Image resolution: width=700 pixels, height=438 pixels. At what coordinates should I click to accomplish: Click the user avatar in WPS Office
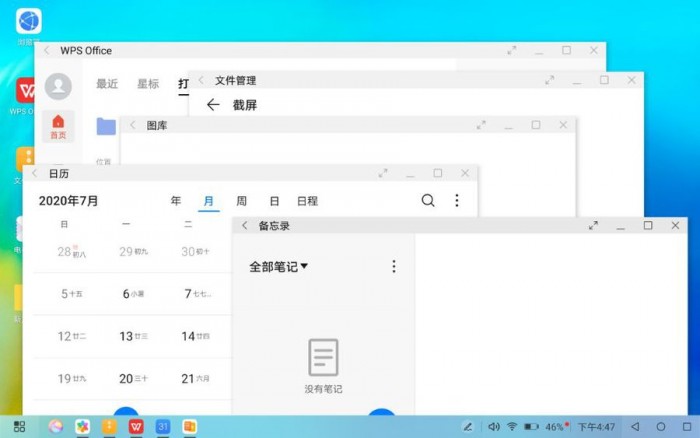pos(58,86)
